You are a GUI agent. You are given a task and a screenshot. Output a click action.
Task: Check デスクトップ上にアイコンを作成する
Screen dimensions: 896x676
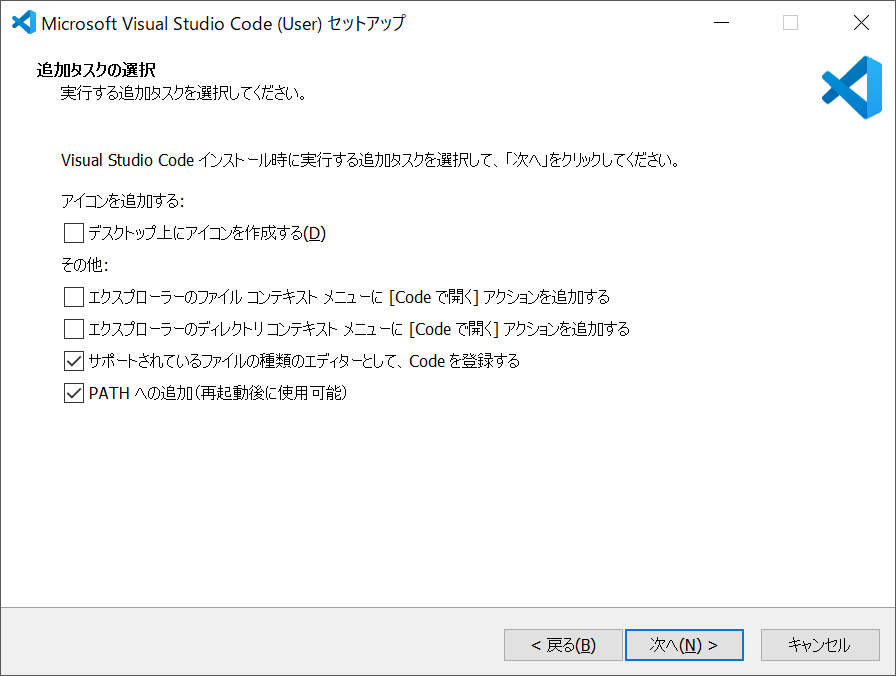[x=73, y=233]
